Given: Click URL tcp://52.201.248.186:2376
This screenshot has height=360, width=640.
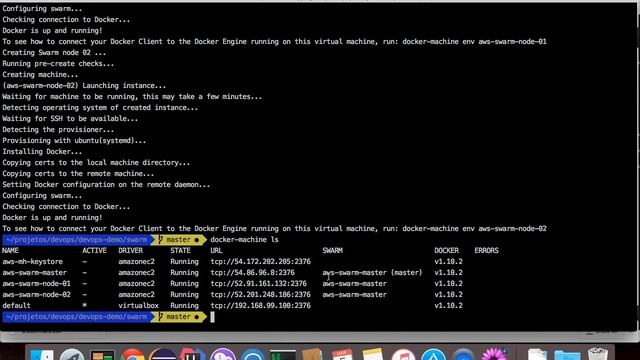Looking at the screenshot, I should click(x=260, y=295).
